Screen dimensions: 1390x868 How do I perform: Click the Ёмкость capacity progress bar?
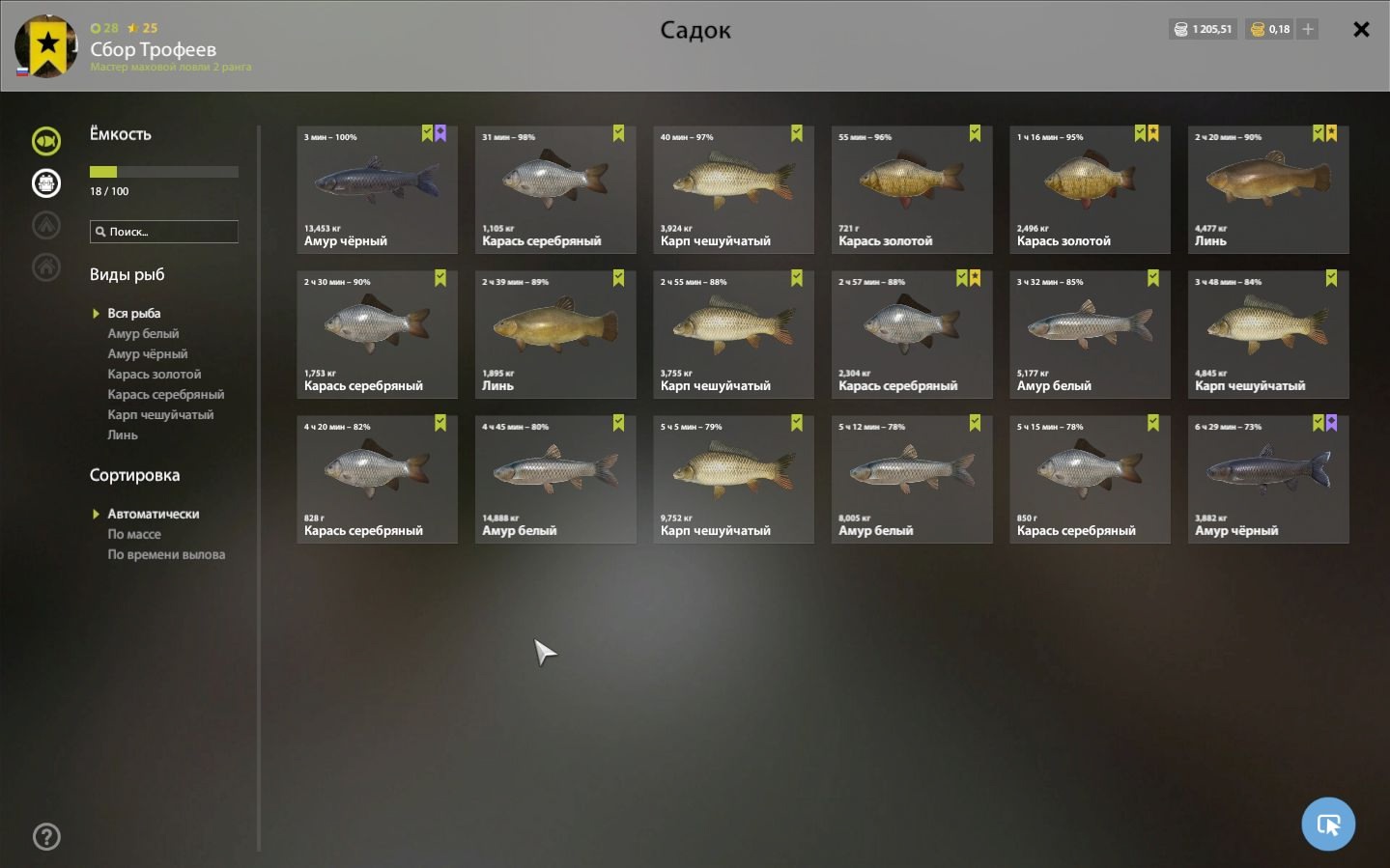tap(164, 172)
